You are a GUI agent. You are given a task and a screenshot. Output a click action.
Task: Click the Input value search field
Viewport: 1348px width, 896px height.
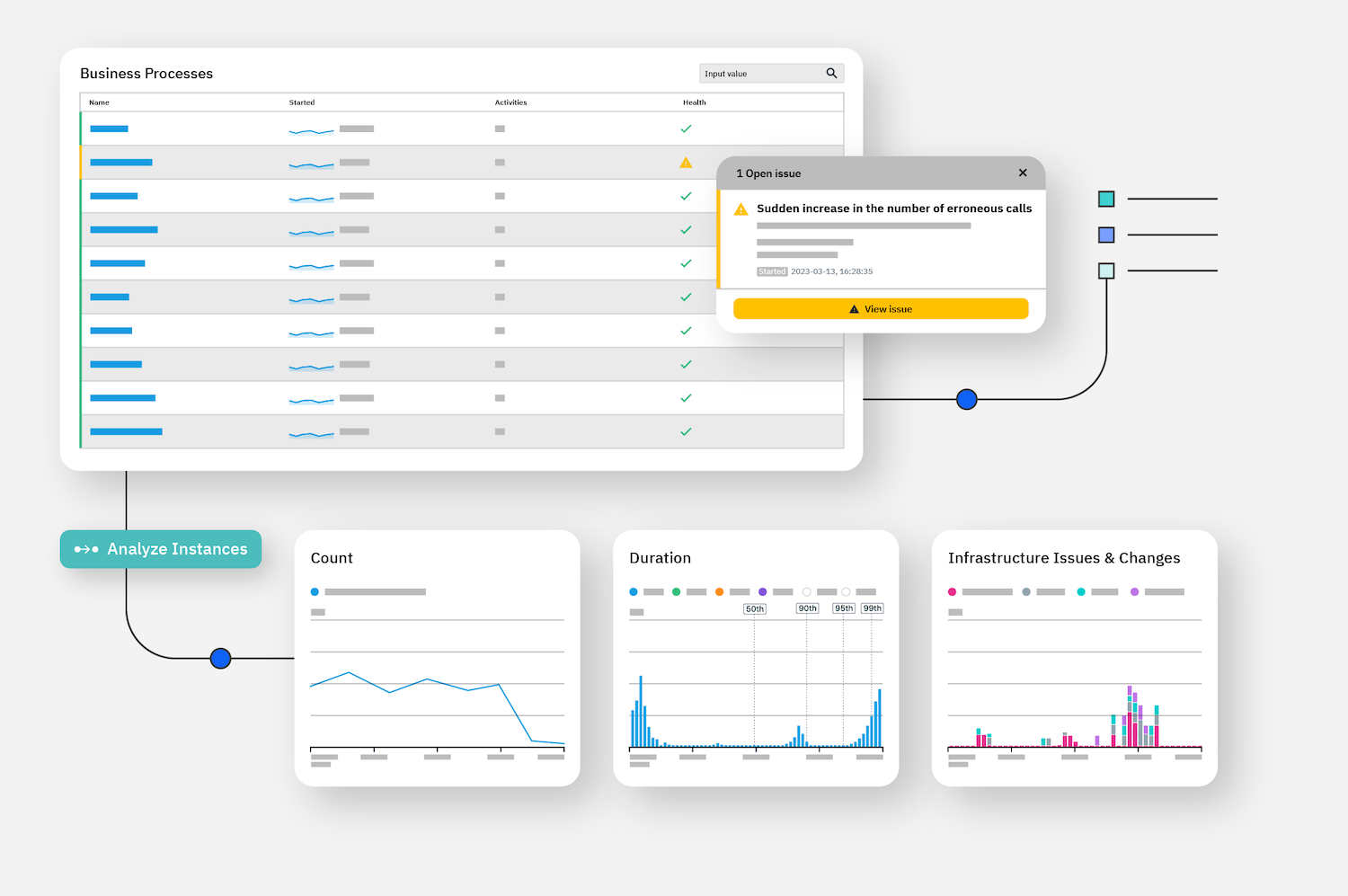tap(771, 74)
